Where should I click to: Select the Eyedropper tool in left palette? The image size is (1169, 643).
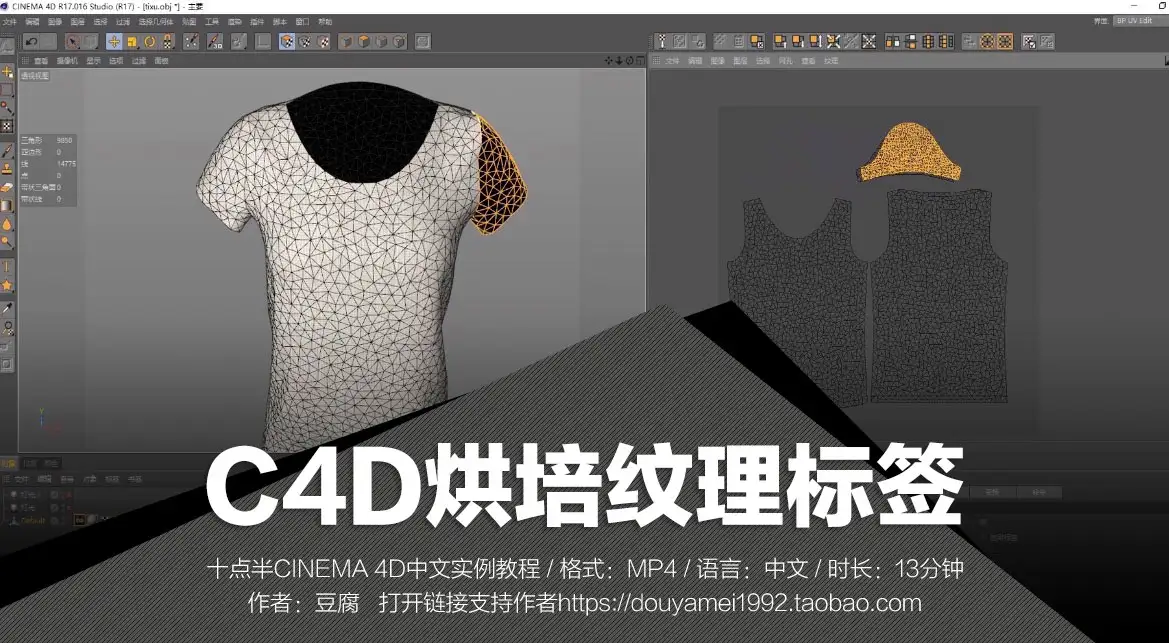pos(7,308)
